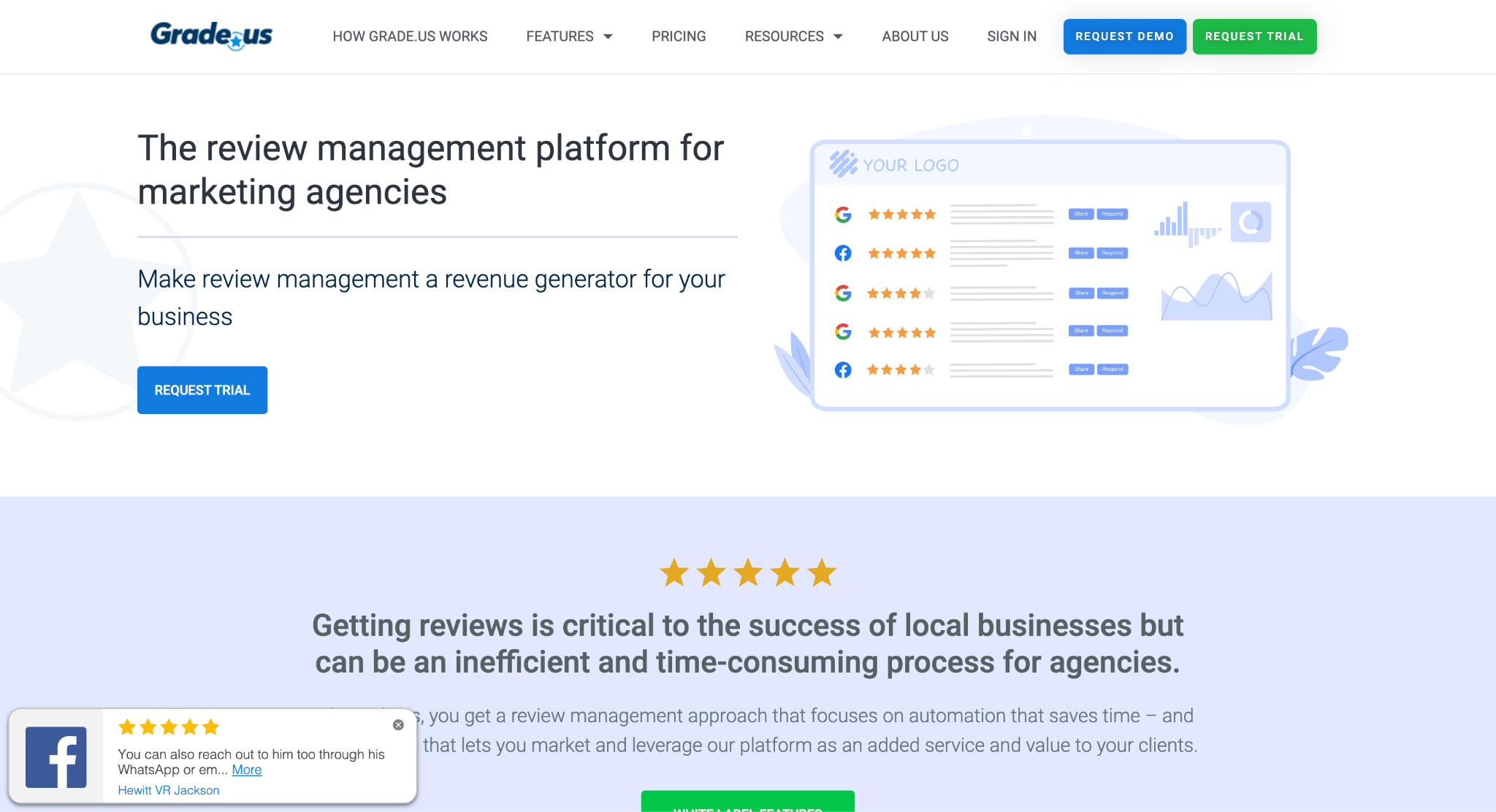1496x812 pixels.
Task: Click the Facebook icon in review popup
Action: [56, 757]
